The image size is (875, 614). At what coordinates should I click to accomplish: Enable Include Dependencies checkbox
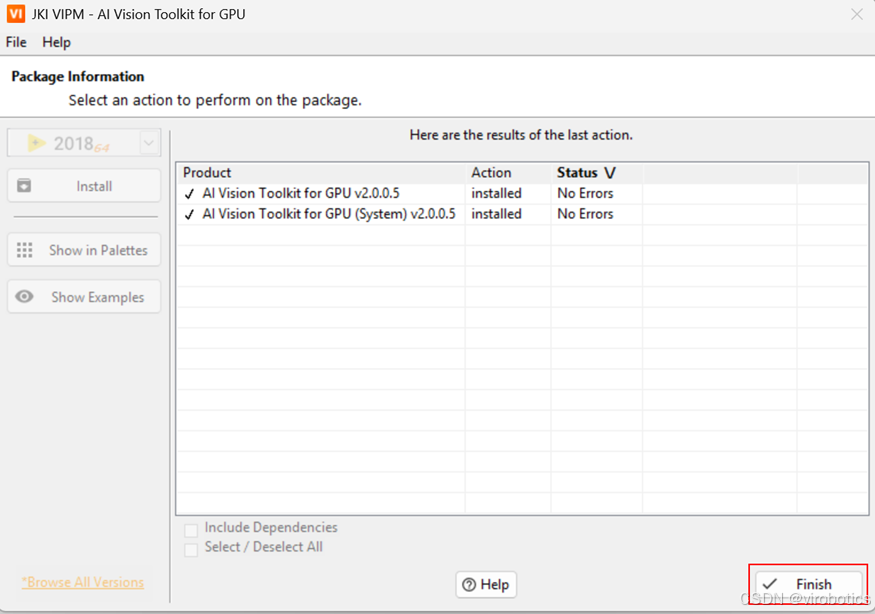[191, 530]
